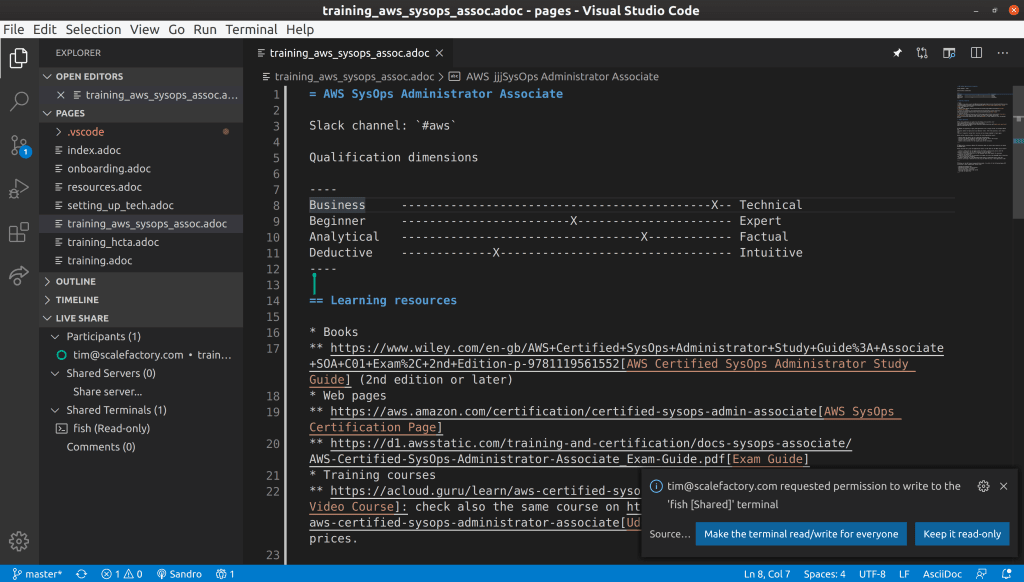Collapse the Shared Servers (0) node
Viewport: 1024px width, 582px height.
click(141, 373)
